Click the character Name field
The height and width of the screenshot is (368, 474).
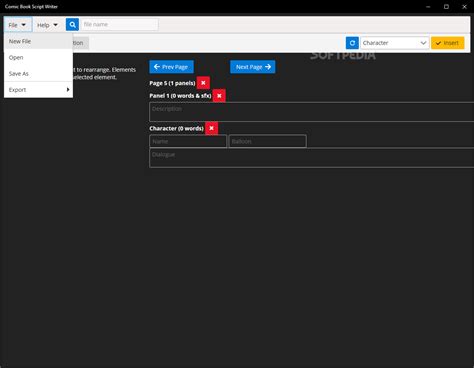coord(188,141)
